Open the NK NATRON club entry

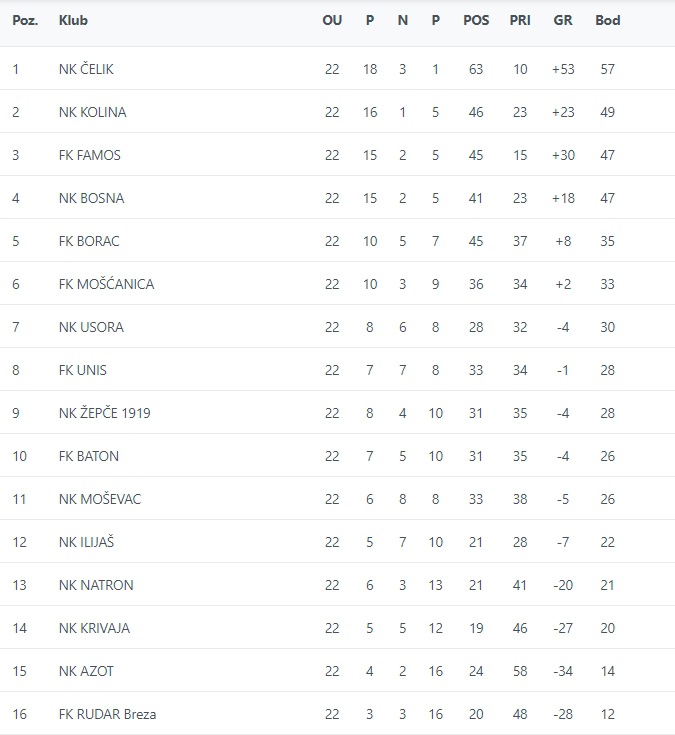[x=96, y=585]
